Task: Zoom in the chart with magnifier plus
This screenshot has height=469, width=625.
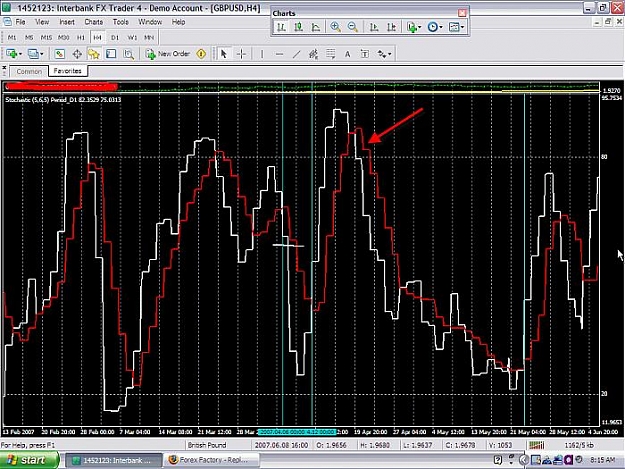Action: click(335, 27)
